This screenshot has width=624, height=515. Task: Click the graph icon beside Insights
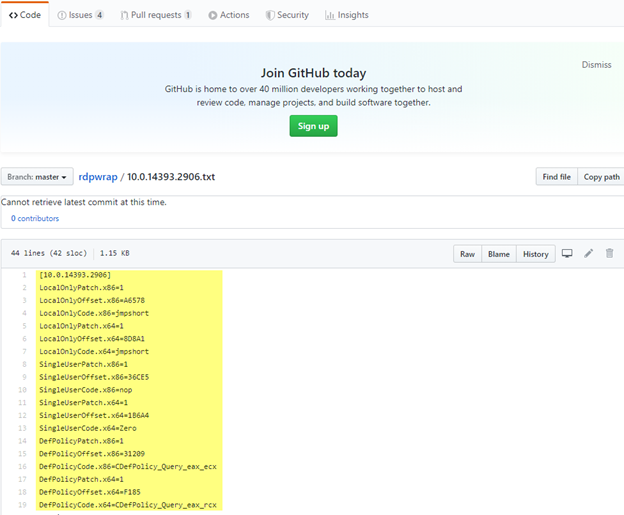pyautogui.click(x=330, y=15)
